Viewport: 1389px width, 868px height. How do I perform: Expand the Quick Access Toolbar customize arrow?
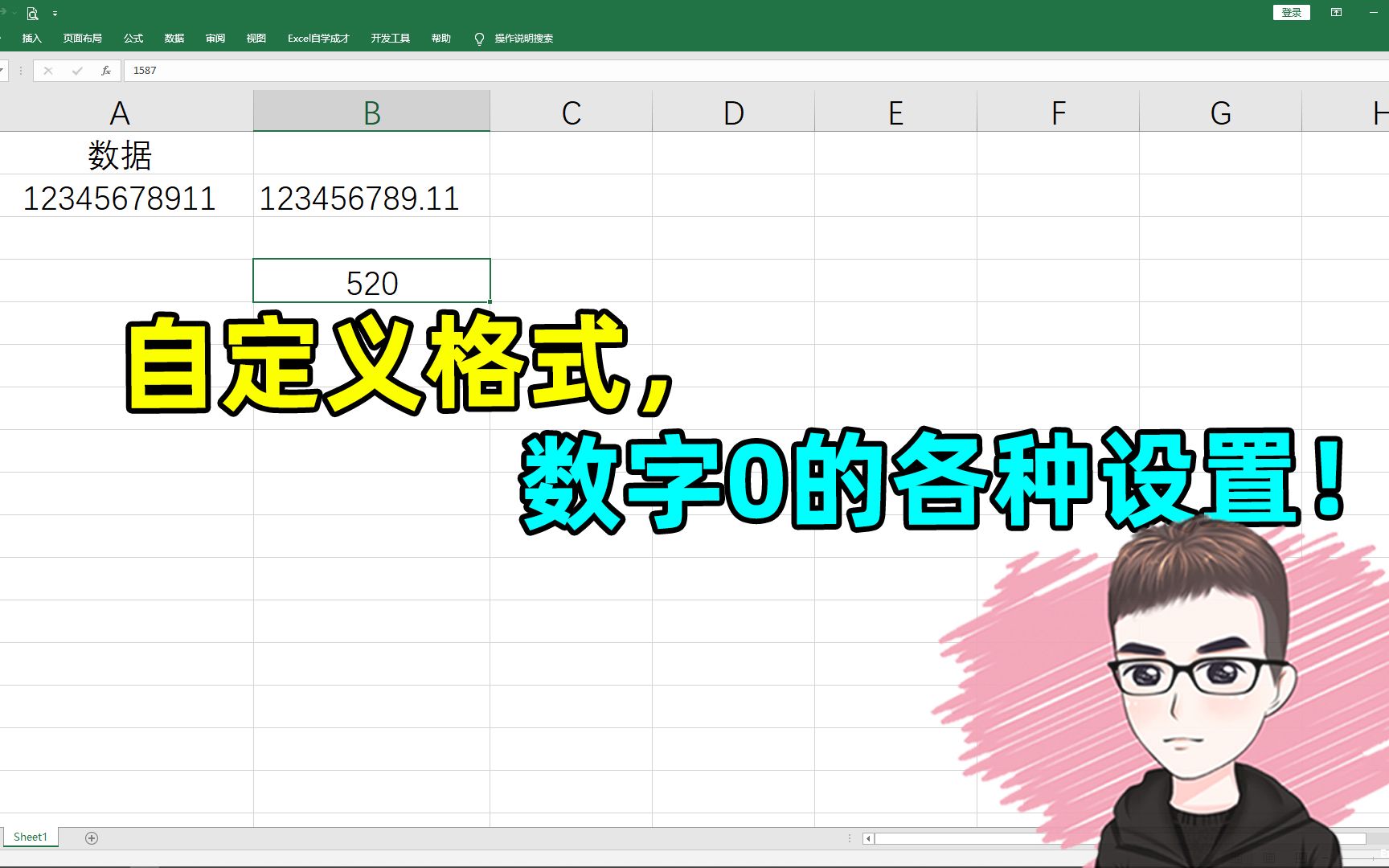pyautogui.click(x=55, y=14)
